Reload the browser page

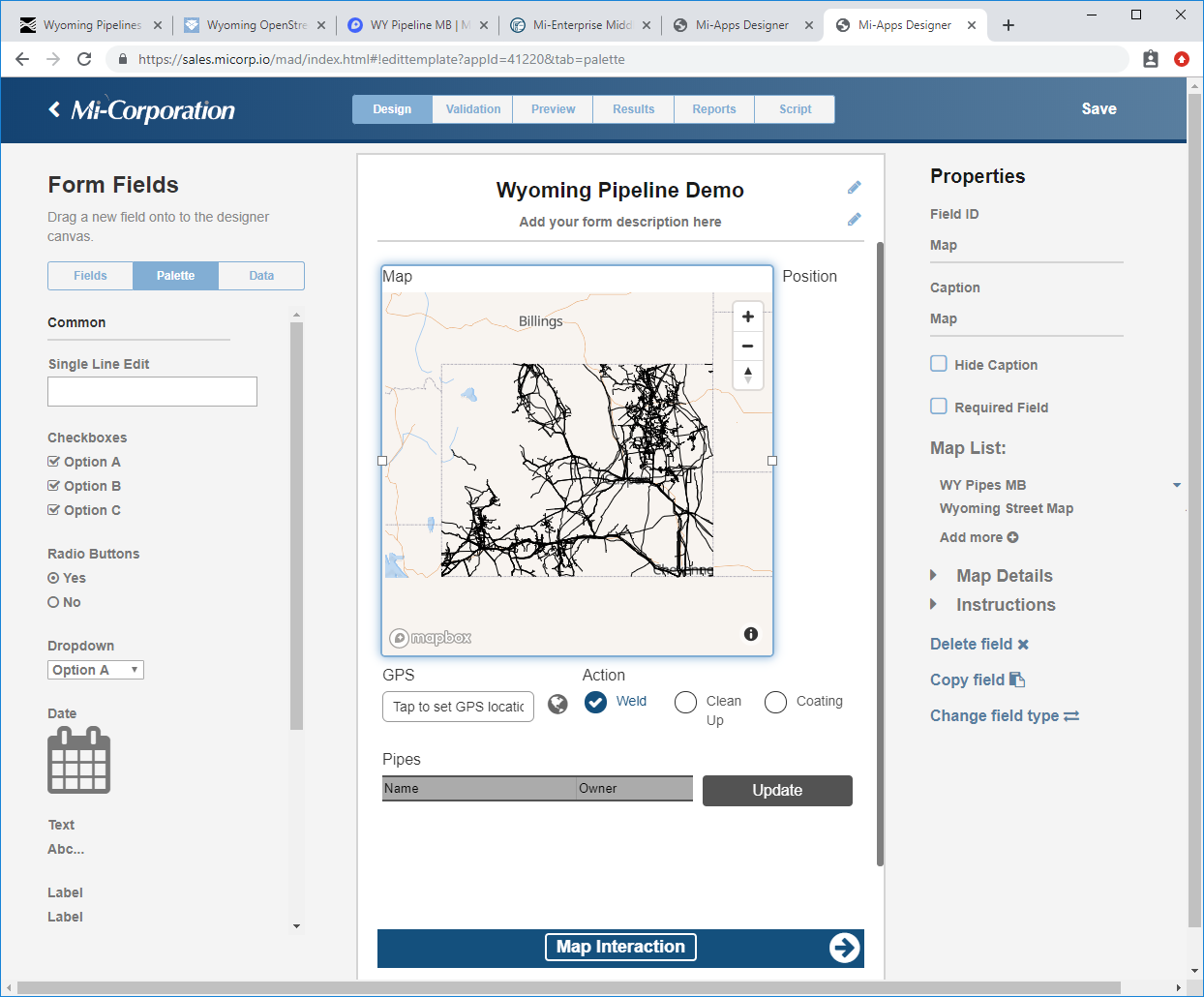pyautogui.click(x=84, y=59)
